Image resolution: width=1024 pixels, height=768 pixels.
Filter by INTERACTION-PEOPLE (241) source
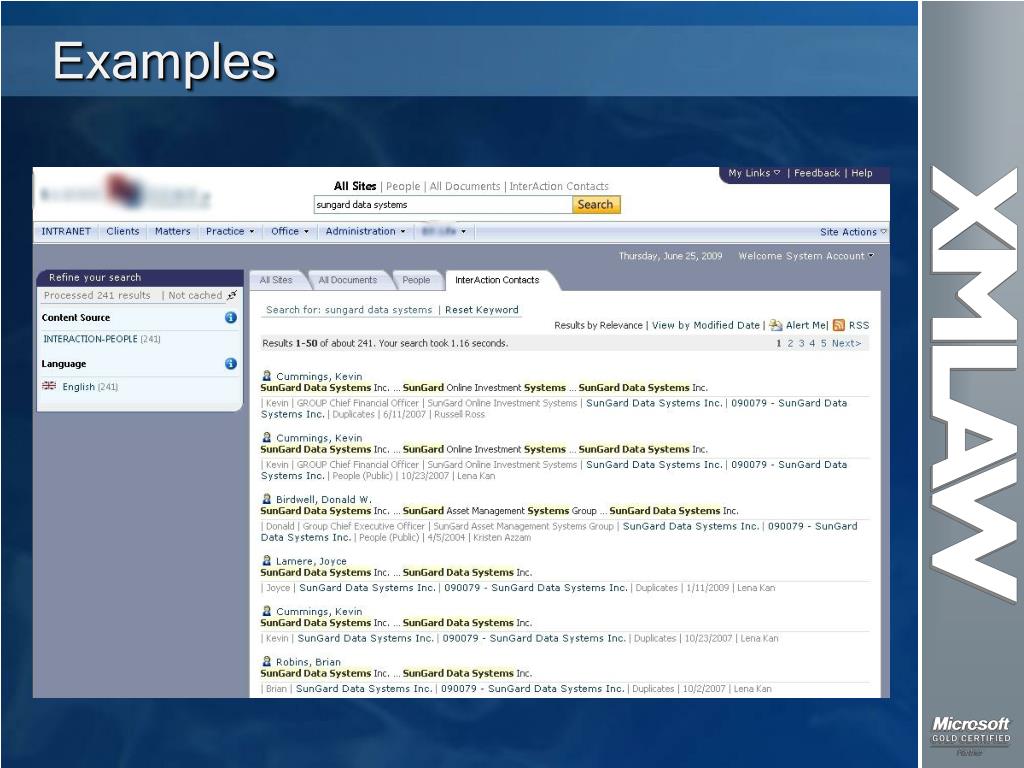pyautogui.click(x=102, y=339)
